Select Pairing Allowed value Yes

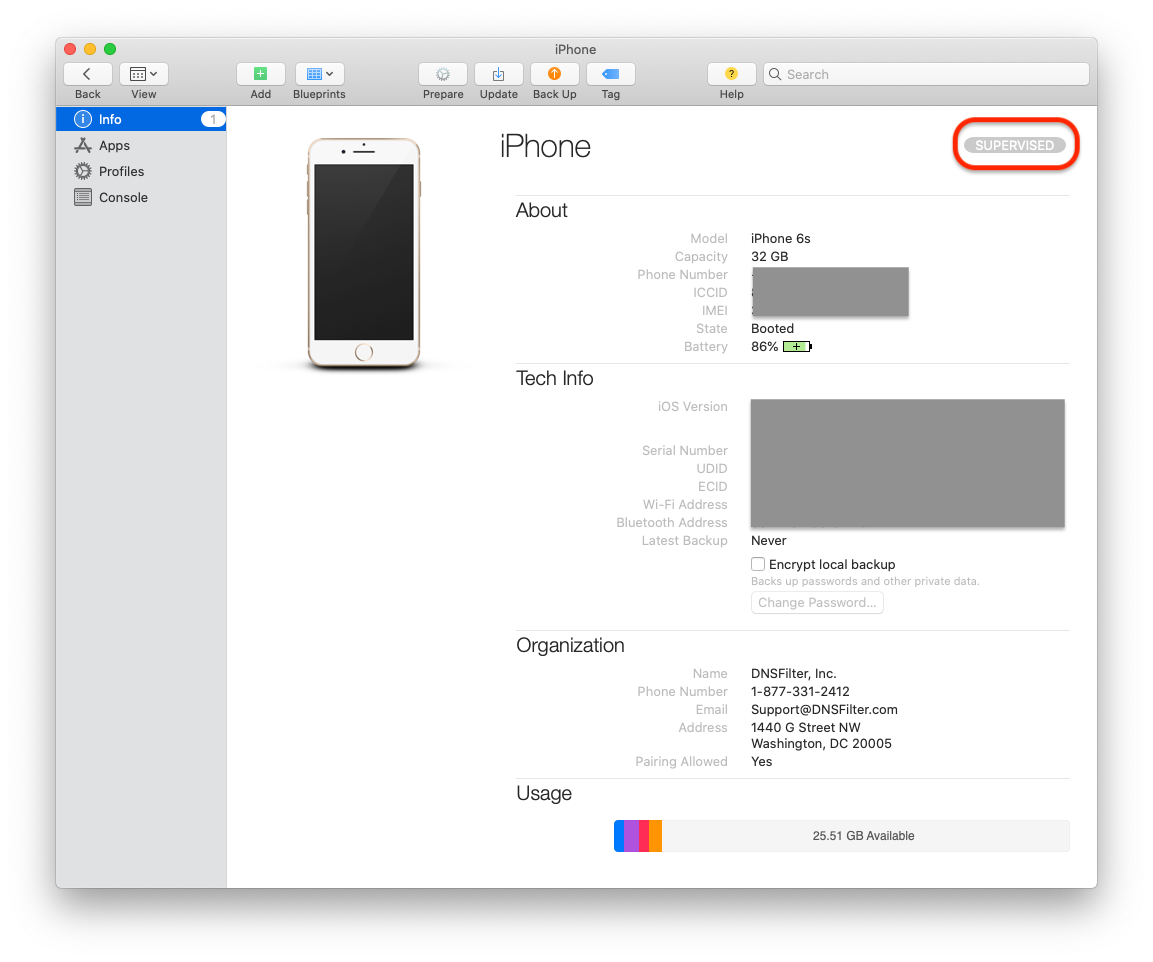(762, 762)
